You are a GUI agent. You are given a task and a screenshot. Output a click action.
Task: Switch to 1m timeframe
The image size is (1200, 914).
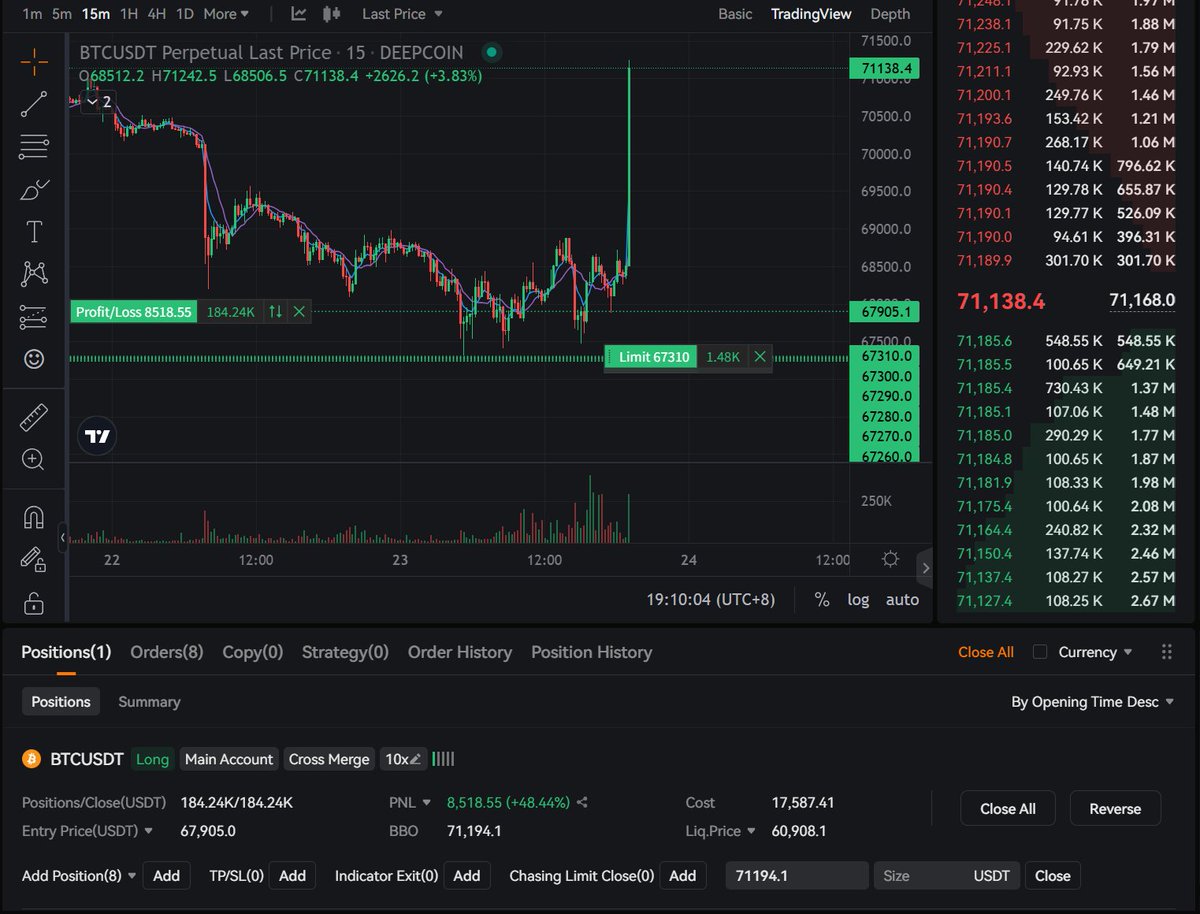[x=32, y=14]
